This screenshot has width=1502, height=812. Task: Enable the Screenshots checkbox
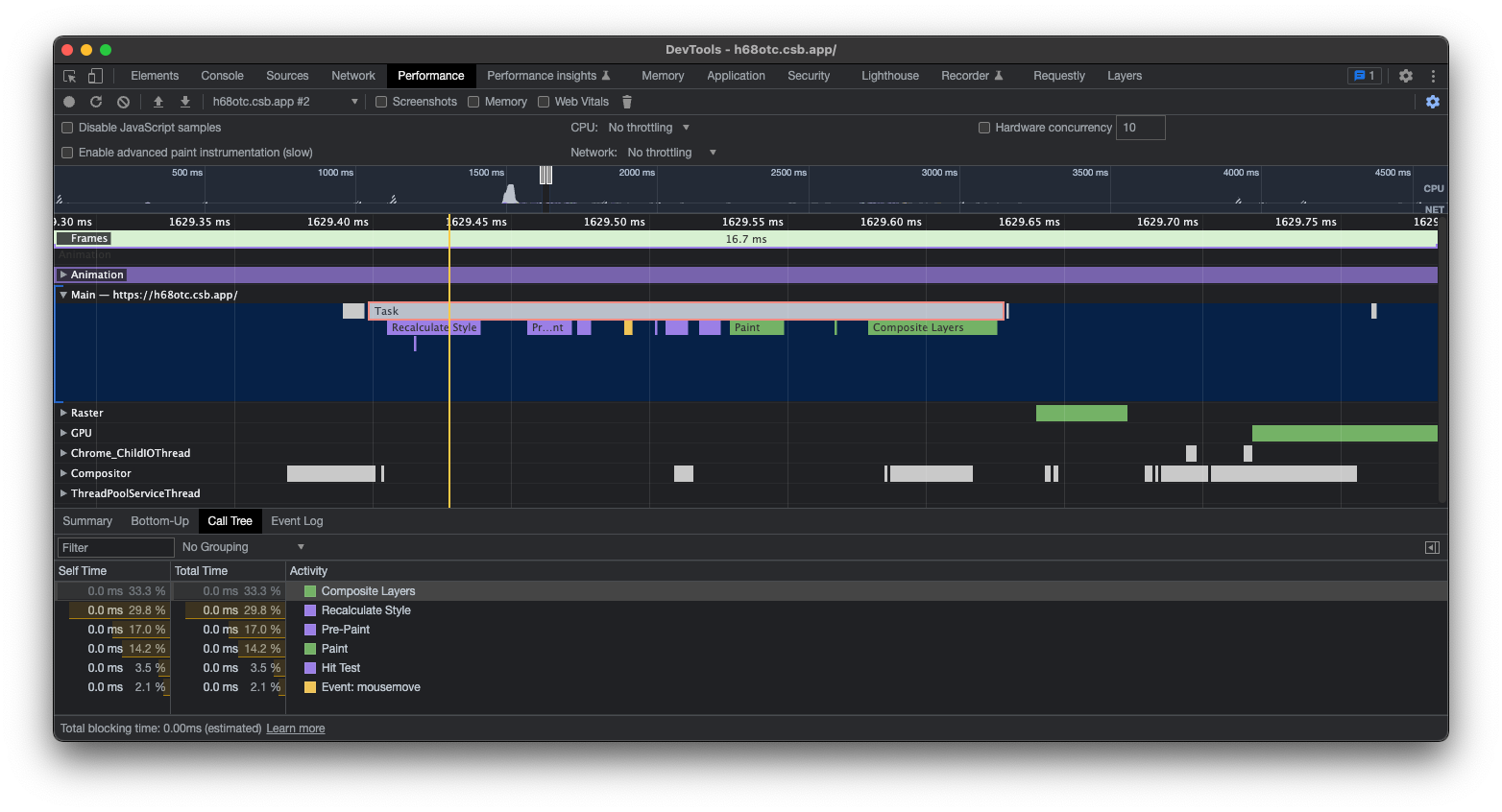pyautogui.click(x=381, y=101)
